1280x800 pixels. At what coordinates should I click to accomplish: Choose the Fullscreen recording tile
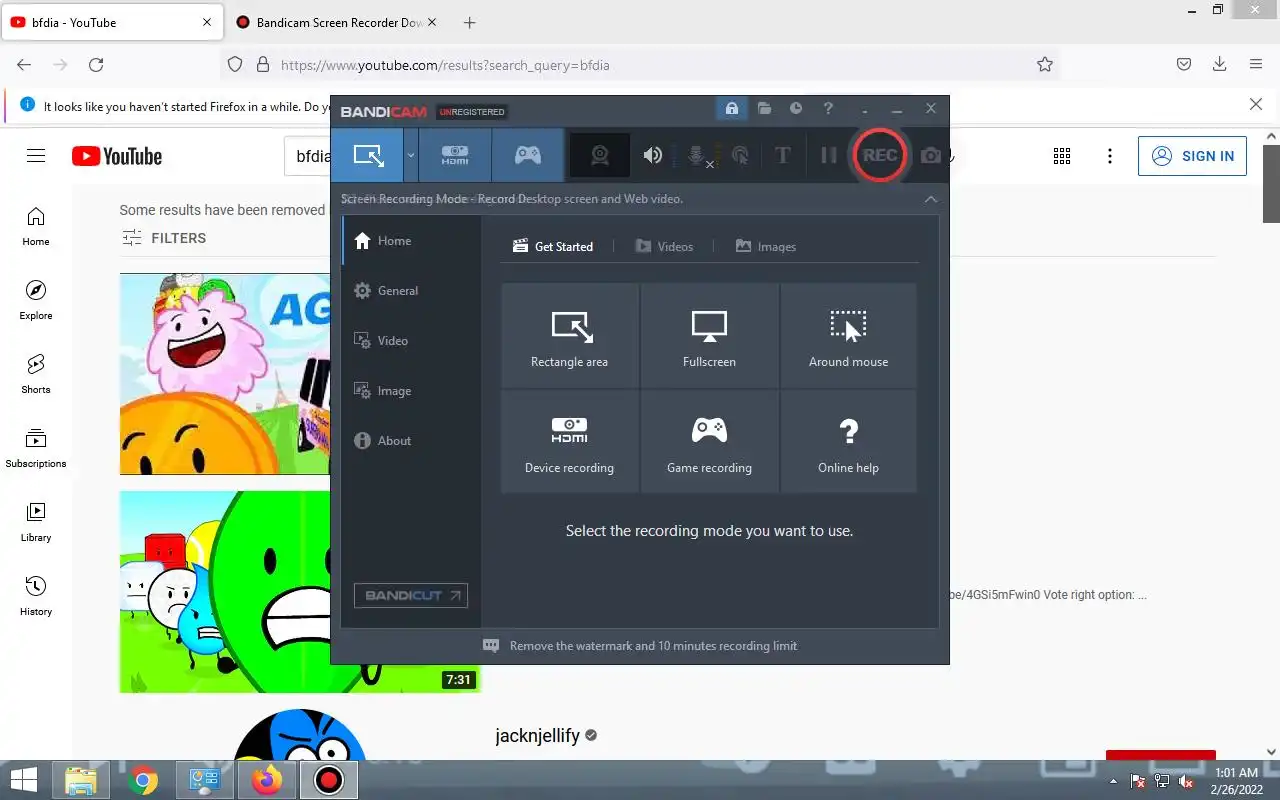tap(709, 336)
